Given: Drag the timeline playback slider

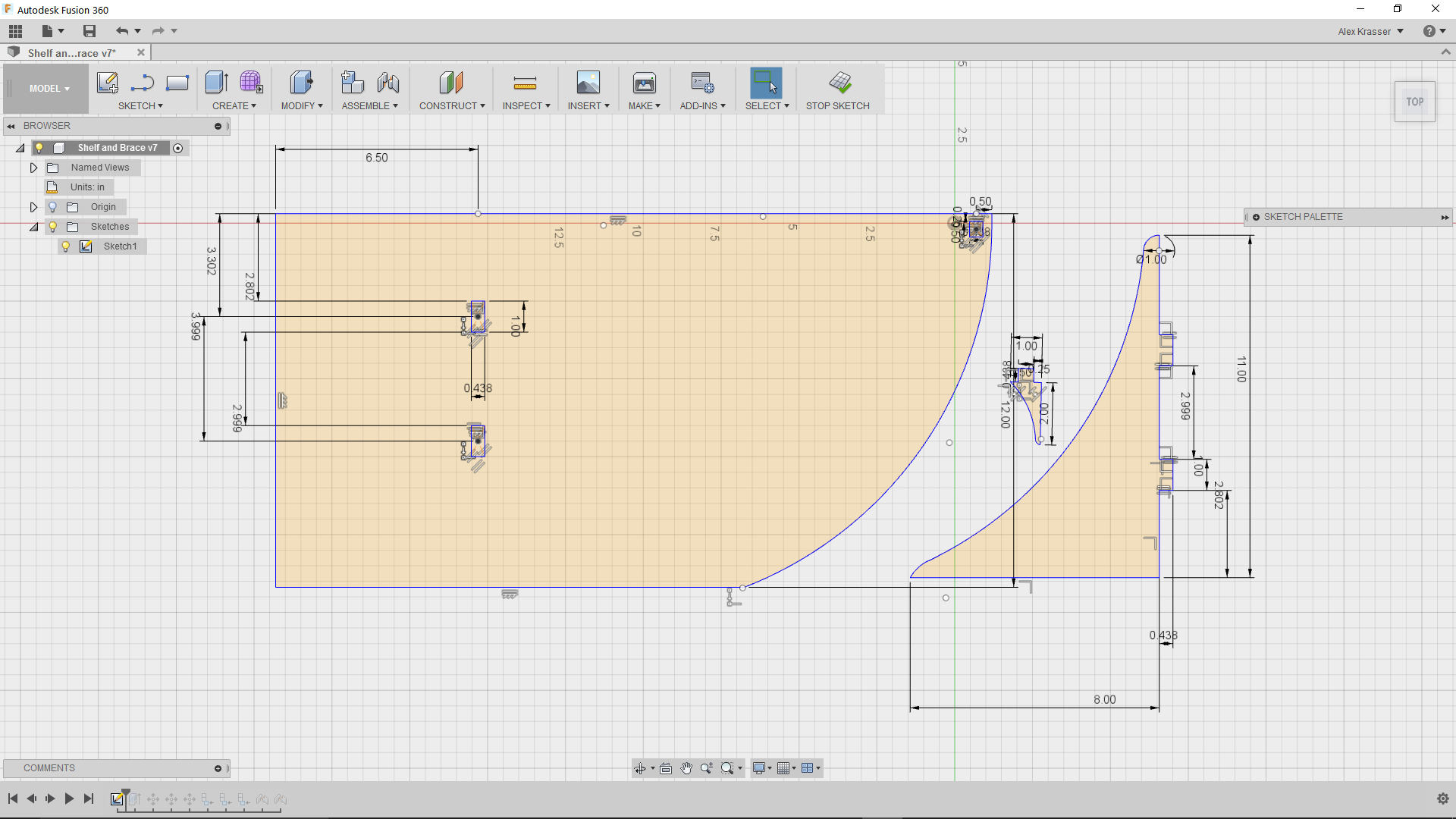Looking at the screenshot, I should pyautogui.click(x=125, y=795).
